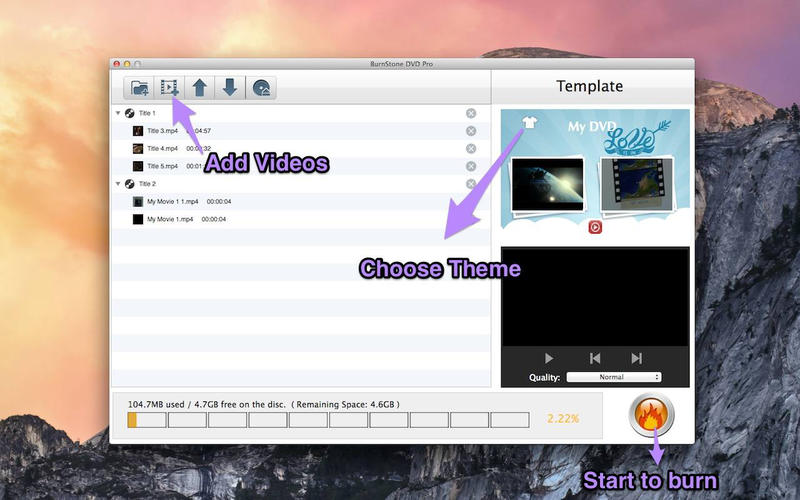Move selected item down with down arrow
This screenshot has width=800, height=500.
pos(230,88)
